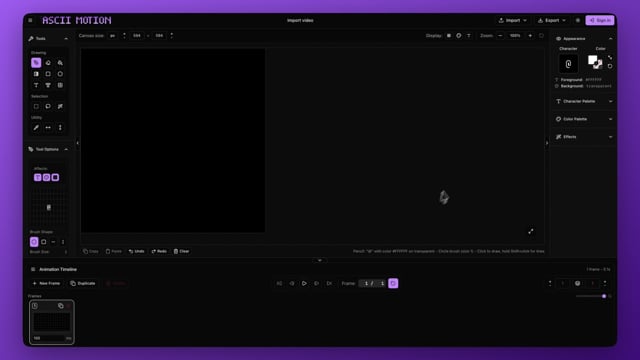The height and width of the screenshot is (360, 640).
Task: Click the Redo button
Action: (x=159, y=251)
